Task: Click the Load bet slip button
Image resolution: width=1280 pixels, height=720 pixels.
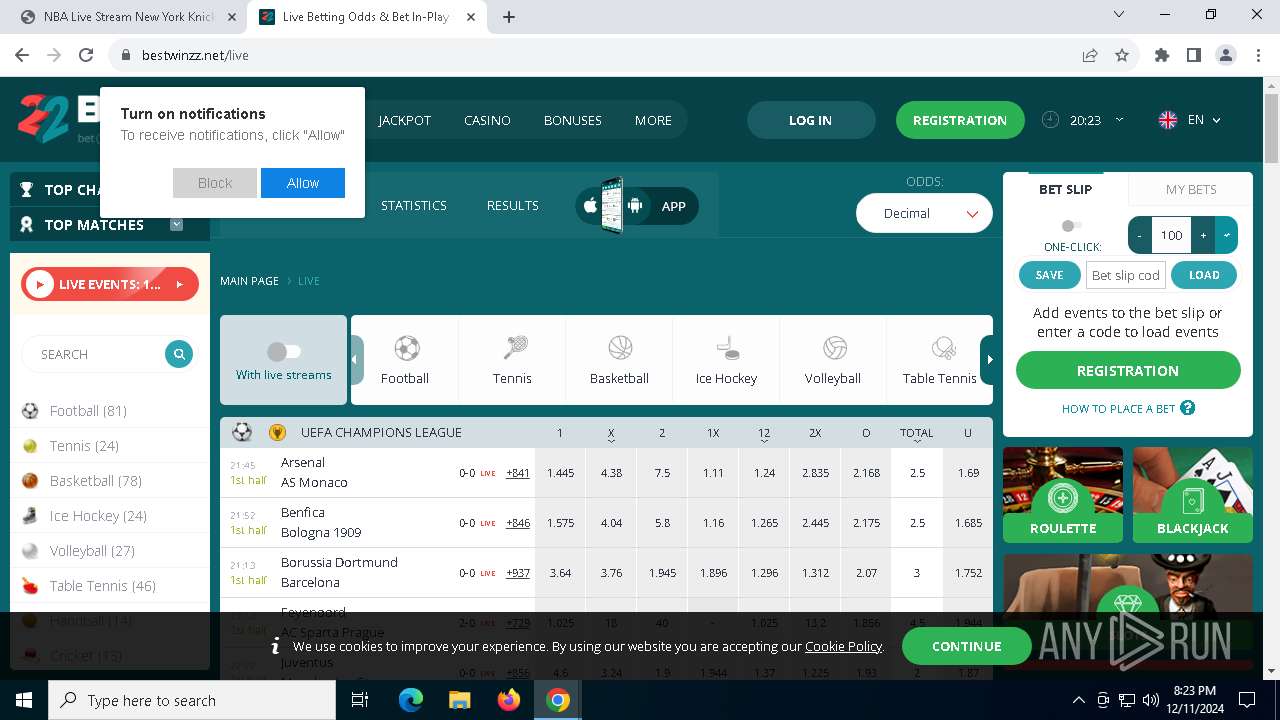Action: pyautogui.click(x=1204, y=275)
